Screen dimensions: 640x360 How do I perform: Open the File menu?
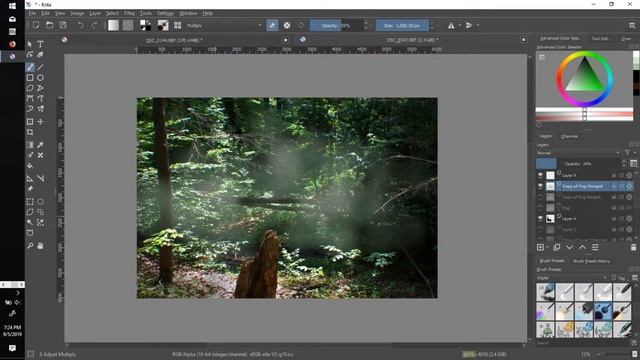[32, 13]
